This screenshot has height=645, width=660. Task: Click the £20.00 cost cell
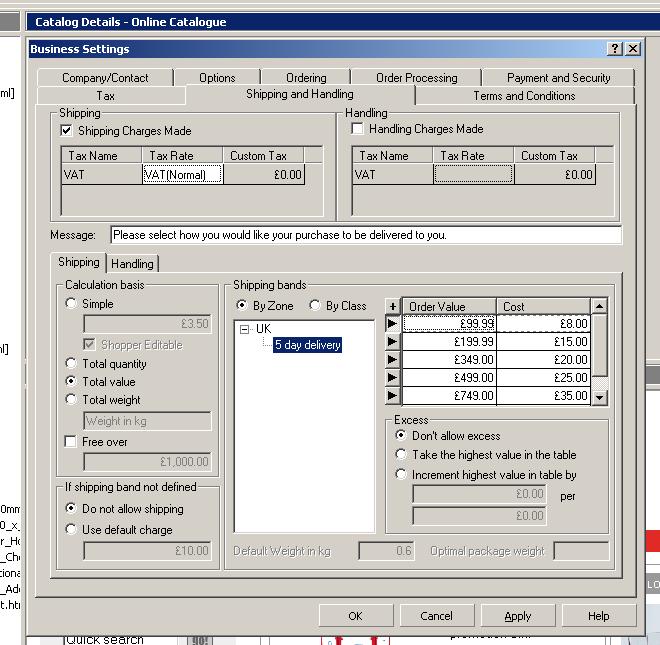click(543, 360)
